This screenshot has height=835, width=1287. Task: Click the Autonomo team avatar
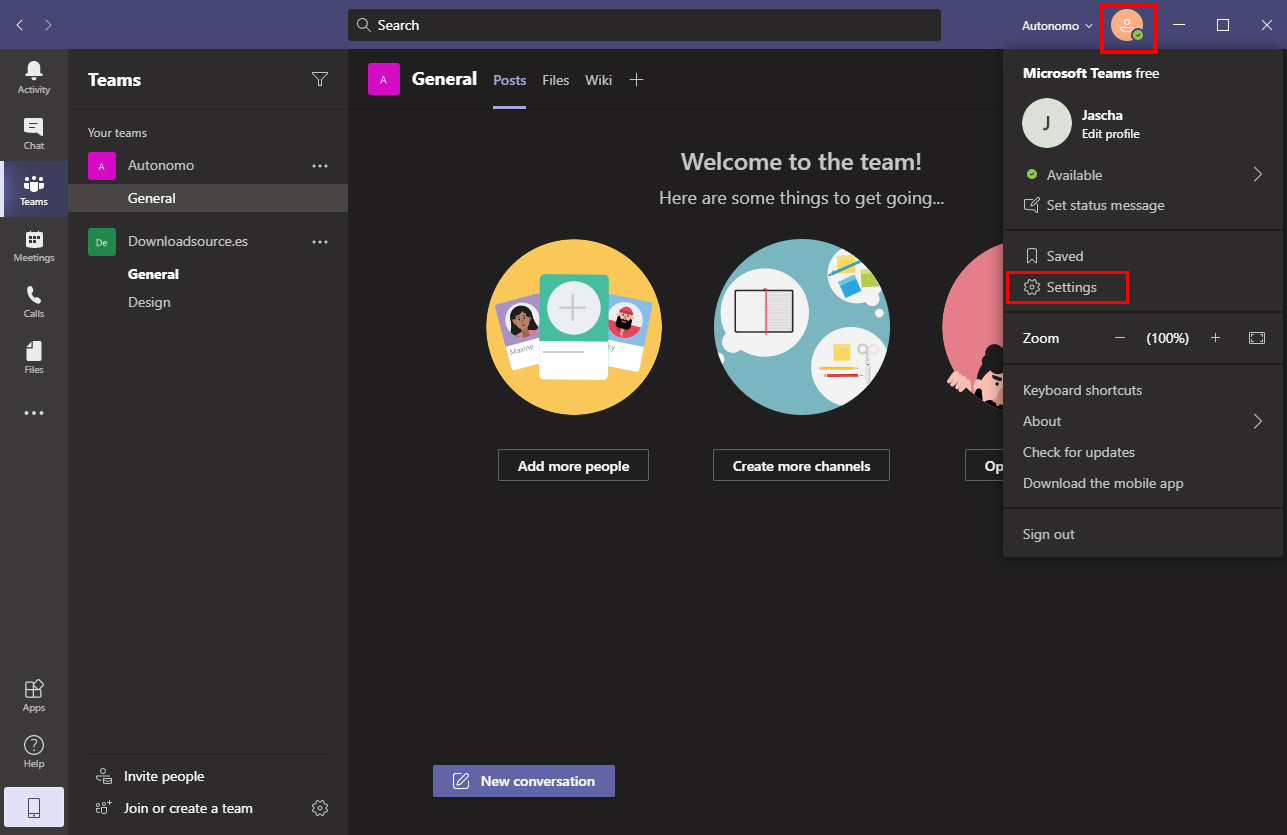(101, 166)
